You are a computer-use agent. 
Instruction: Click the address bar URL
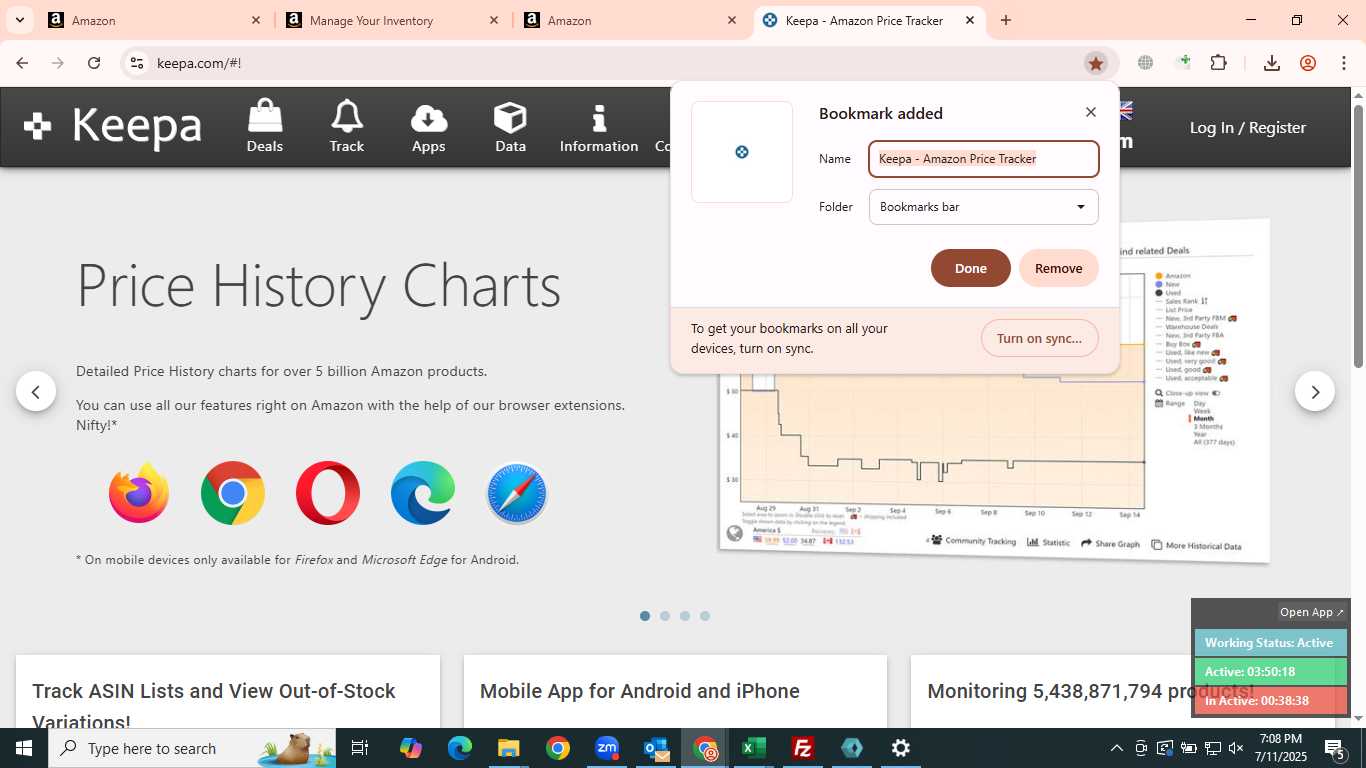click(199, 63)
